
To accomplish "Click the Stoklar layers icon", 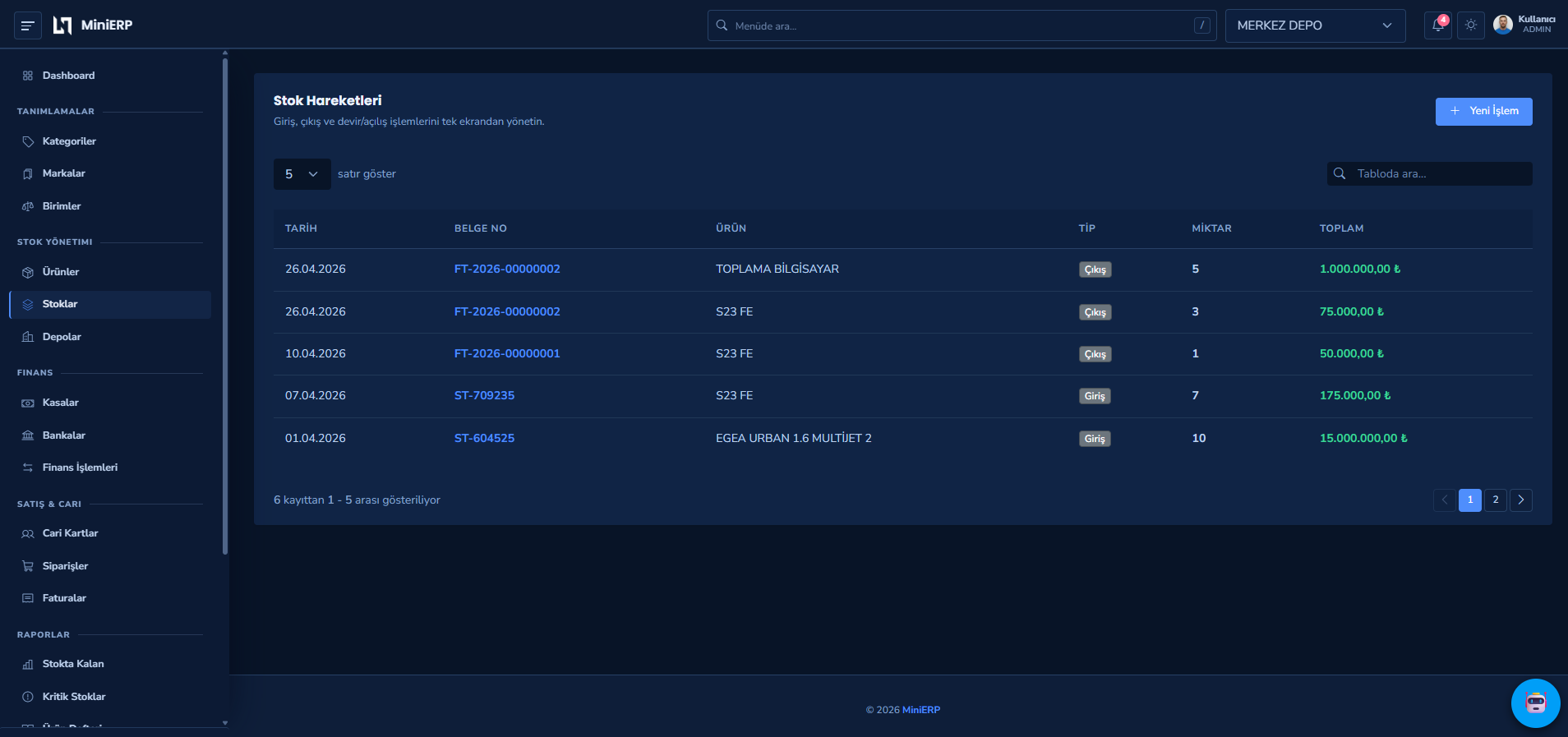I will pyautogui.click(x=28, y=304).
